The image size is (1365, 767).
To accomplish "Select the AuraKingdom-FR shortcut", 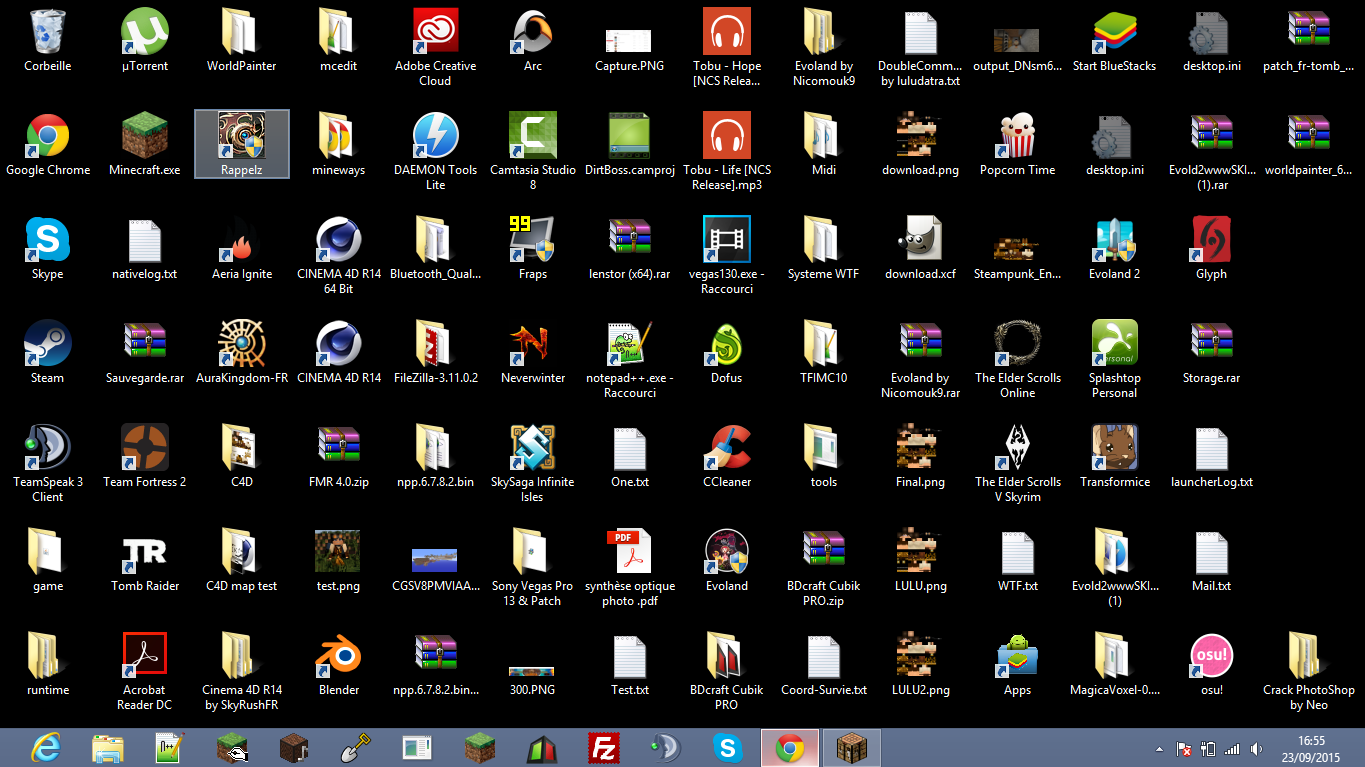I will pyautogui.click(x=242, y=352).
